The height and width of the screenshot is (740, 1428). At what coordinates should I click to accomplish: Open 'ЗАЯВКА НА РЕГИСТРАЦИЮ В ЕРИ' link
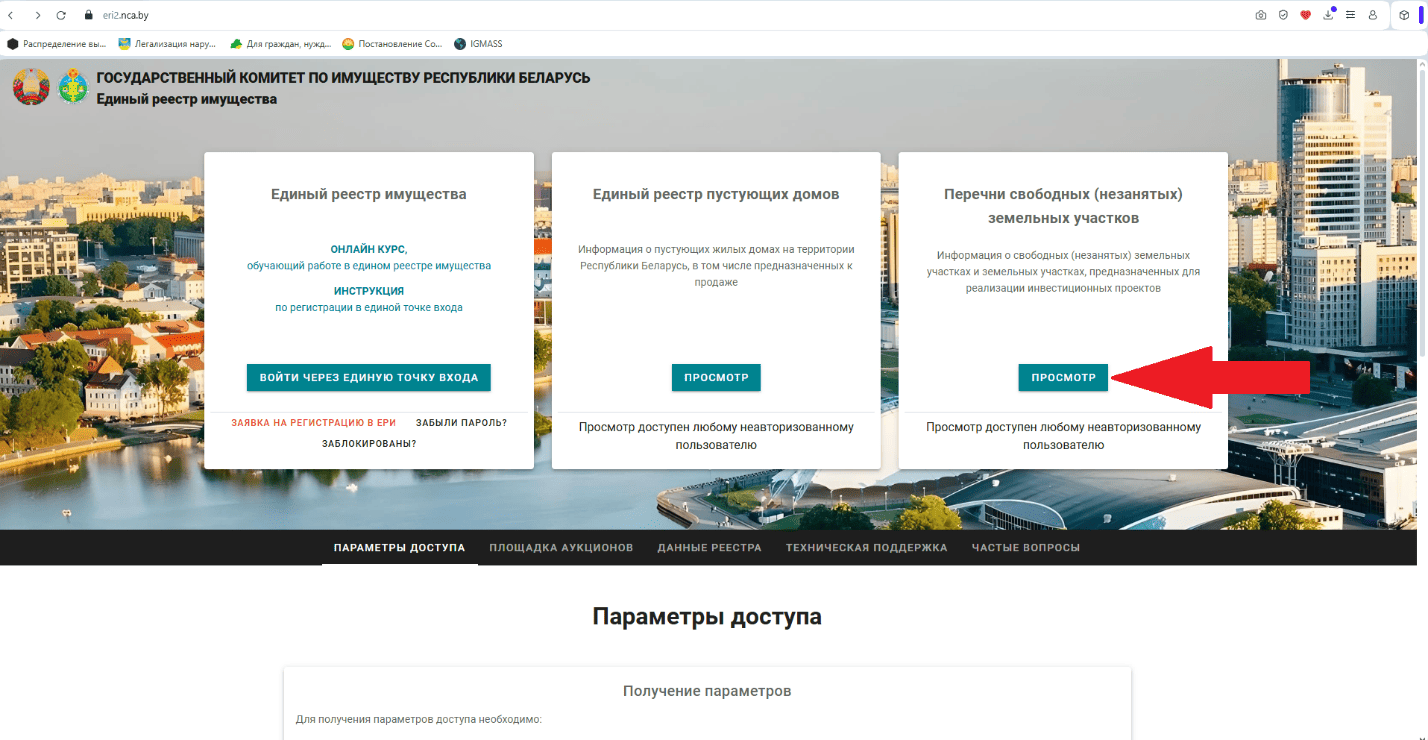pyautogui.click(x=314, y=423)
